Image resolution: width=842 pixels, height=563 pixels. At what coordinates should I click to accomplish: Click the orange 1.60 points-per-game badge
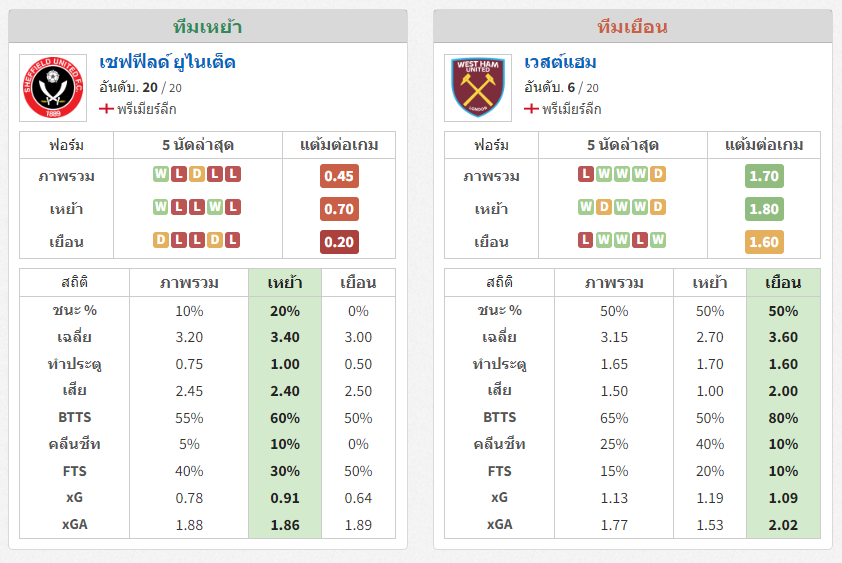(x=764, y=242)
